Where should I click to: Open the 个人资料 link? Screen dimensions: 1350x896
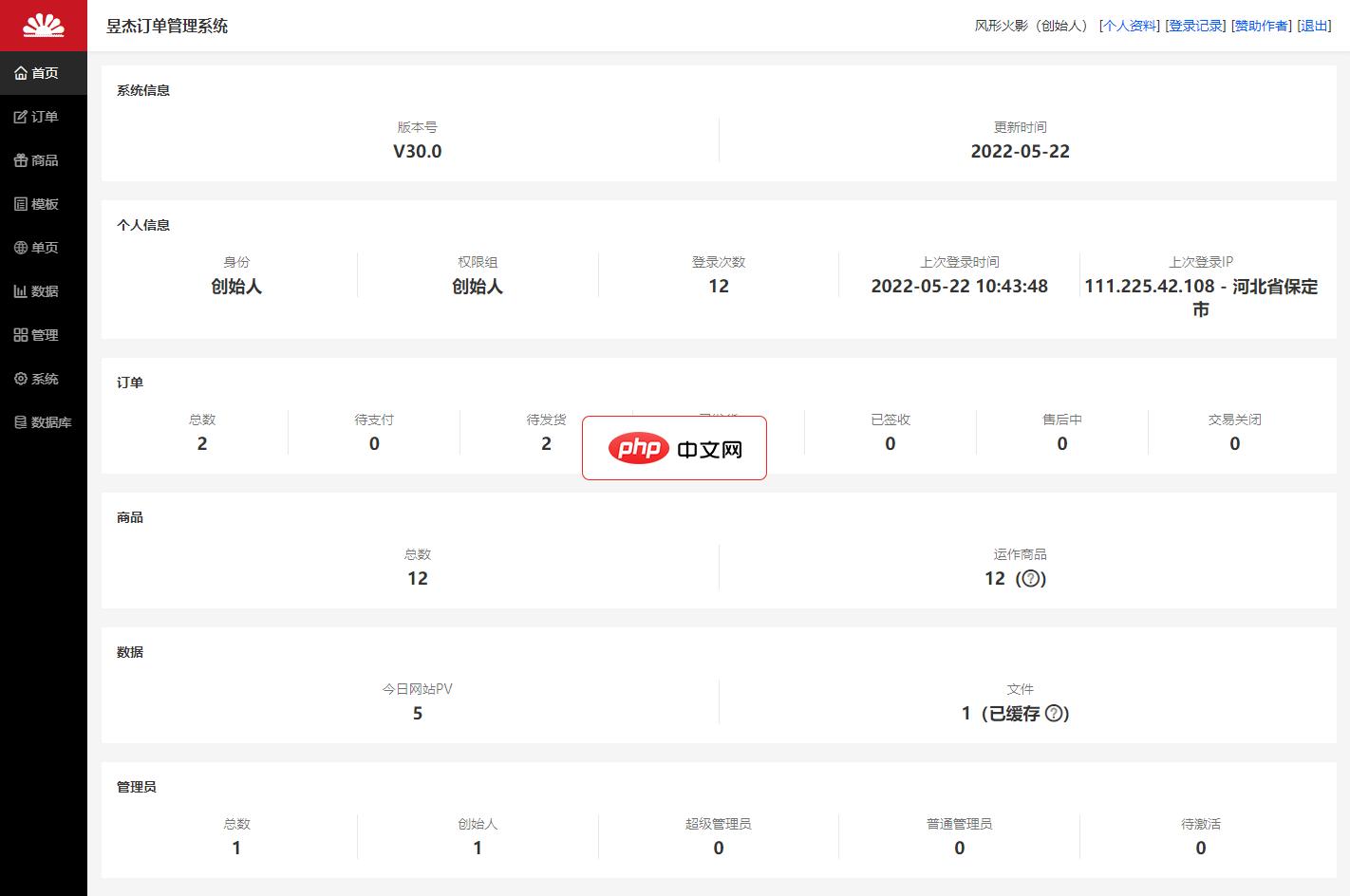(1129, 26)
